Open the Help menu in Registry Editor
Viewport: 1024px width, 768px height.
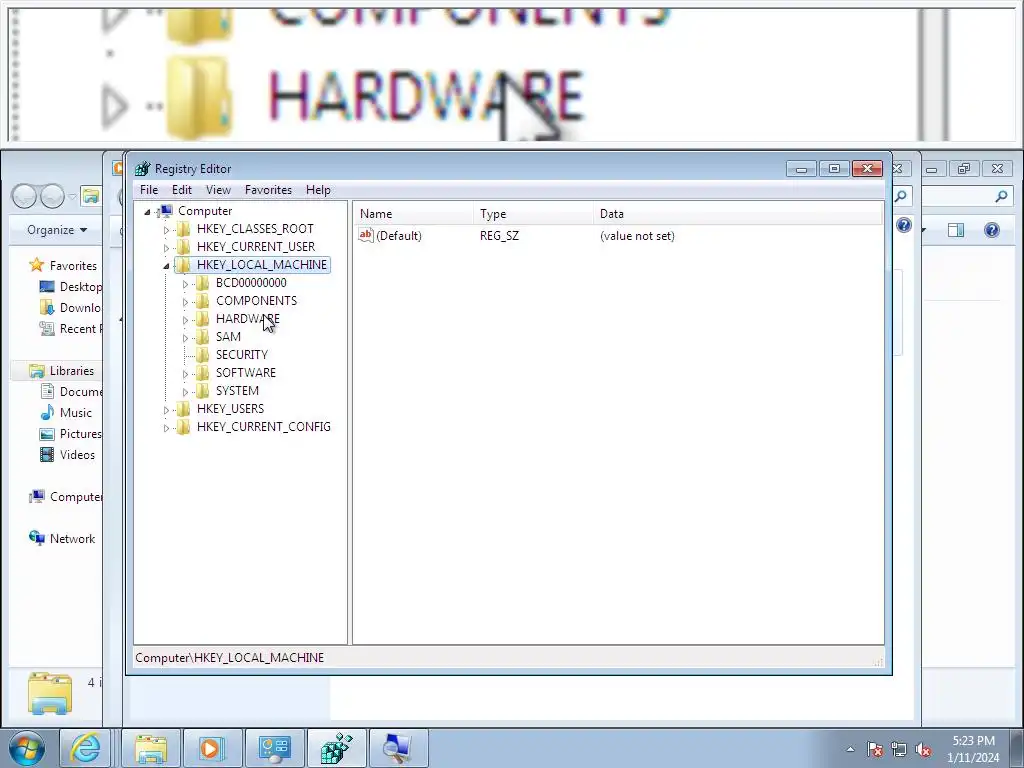318,190
